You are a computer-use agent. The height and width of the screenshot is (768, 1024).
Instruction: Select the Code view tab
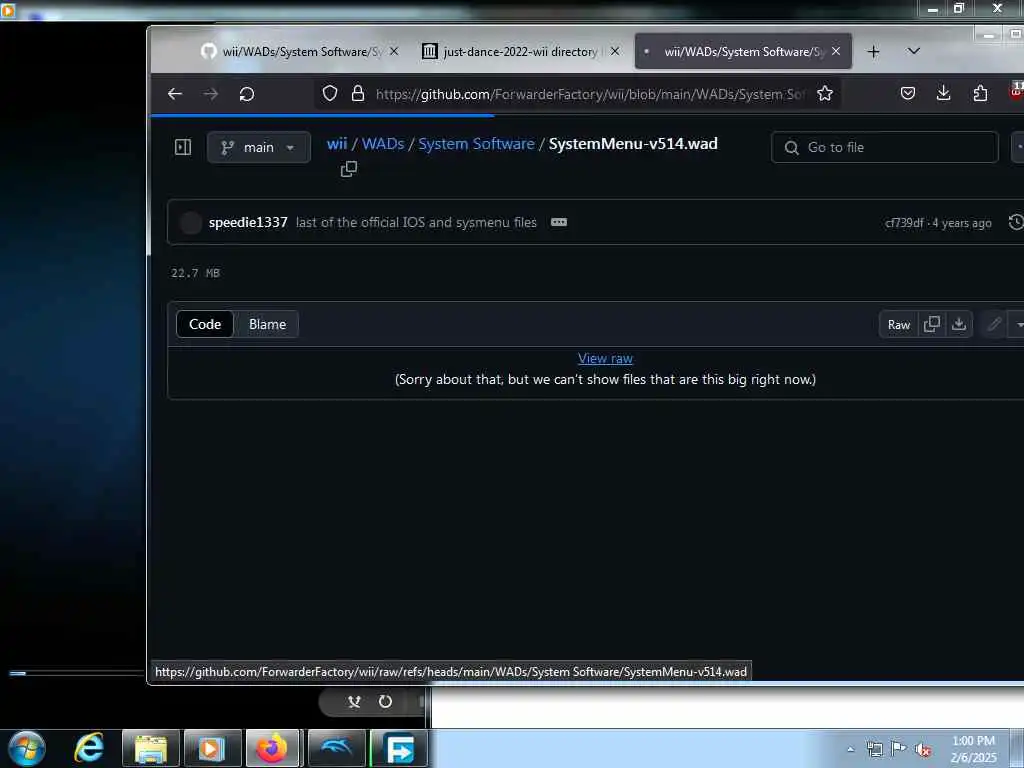[205, 324]
